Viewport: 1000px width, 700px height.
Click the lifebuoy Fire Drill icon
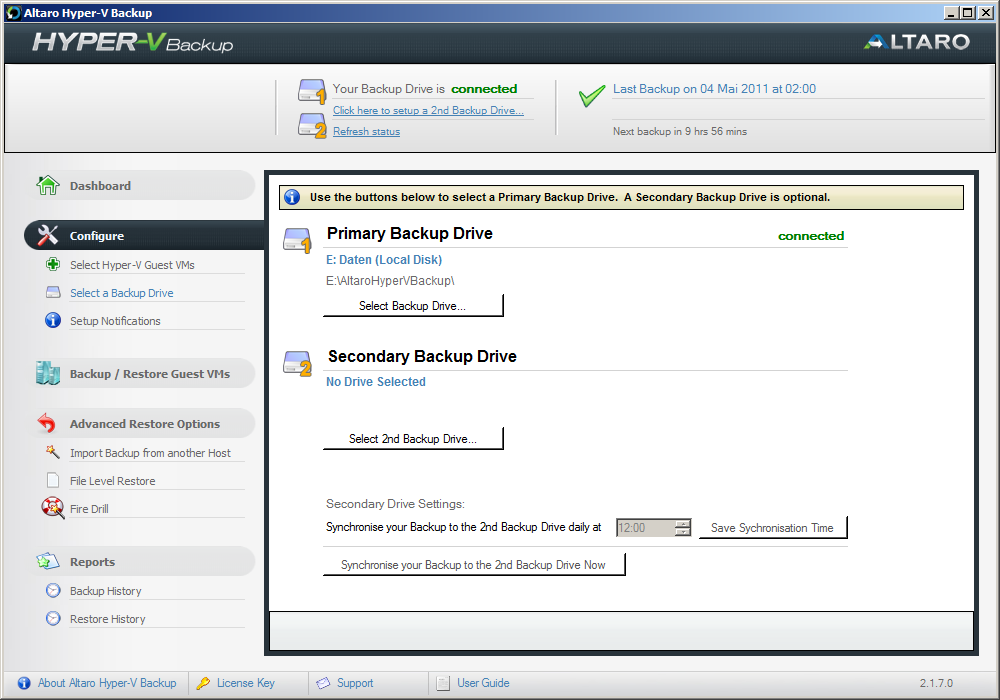click(53, 508)
